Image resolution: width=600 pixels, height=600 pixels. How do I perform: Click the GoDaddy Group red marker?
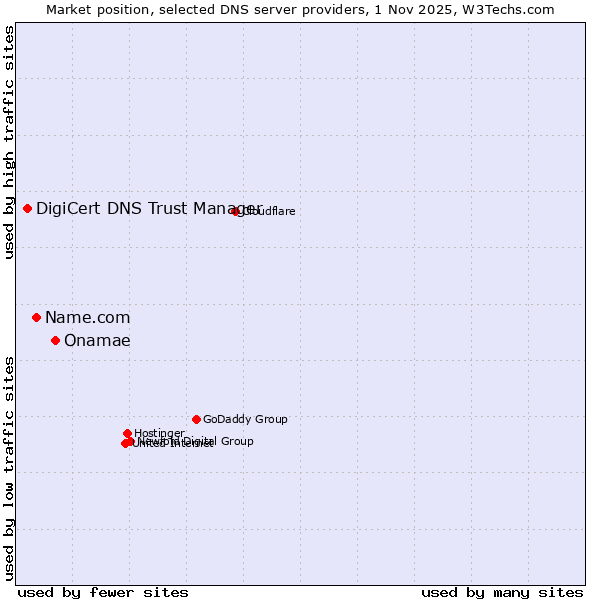coord(196,419)
